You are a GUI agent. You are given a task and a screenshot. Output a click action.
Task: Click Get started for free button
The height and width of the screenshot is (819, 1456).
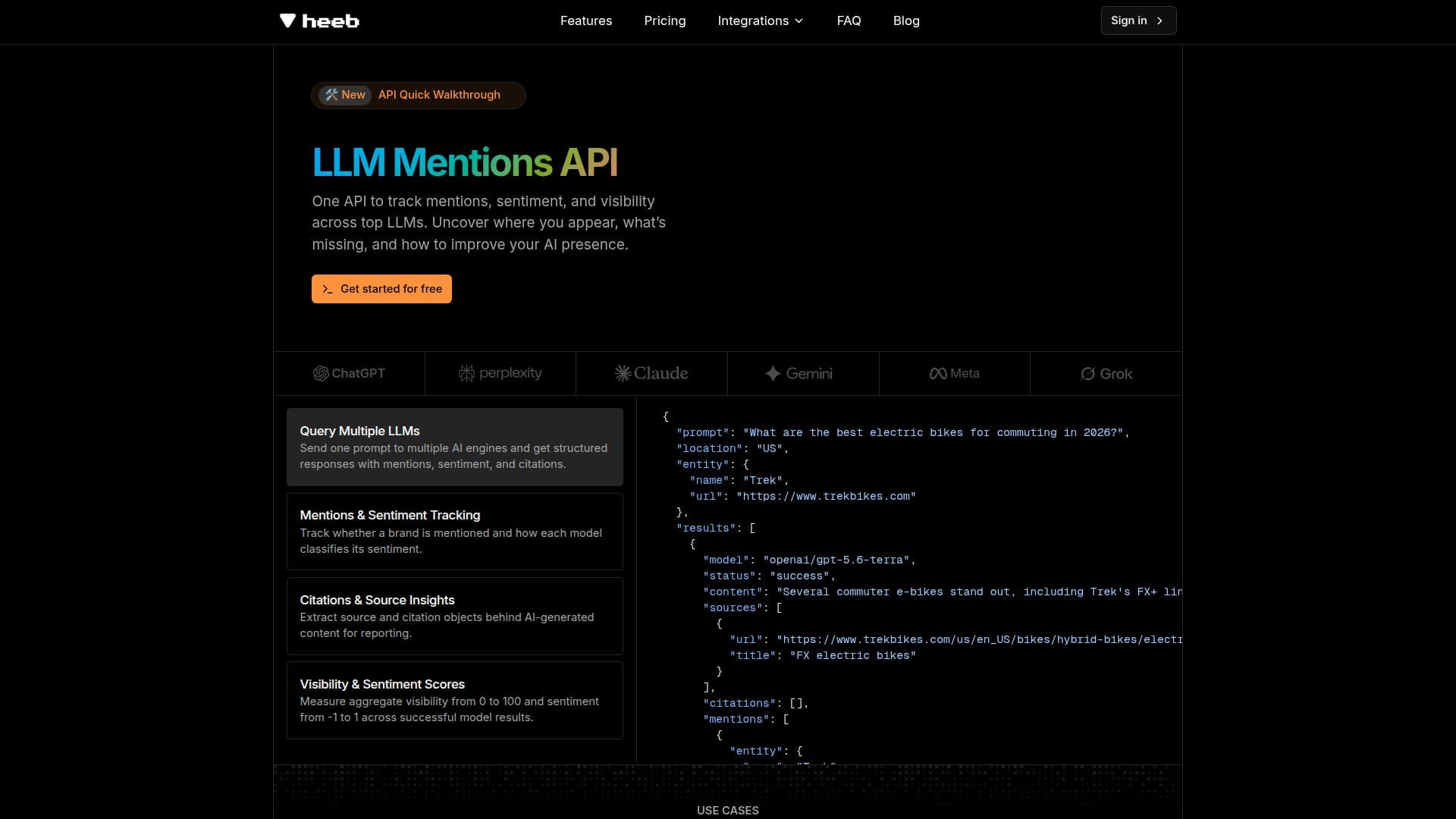(381, 289)
